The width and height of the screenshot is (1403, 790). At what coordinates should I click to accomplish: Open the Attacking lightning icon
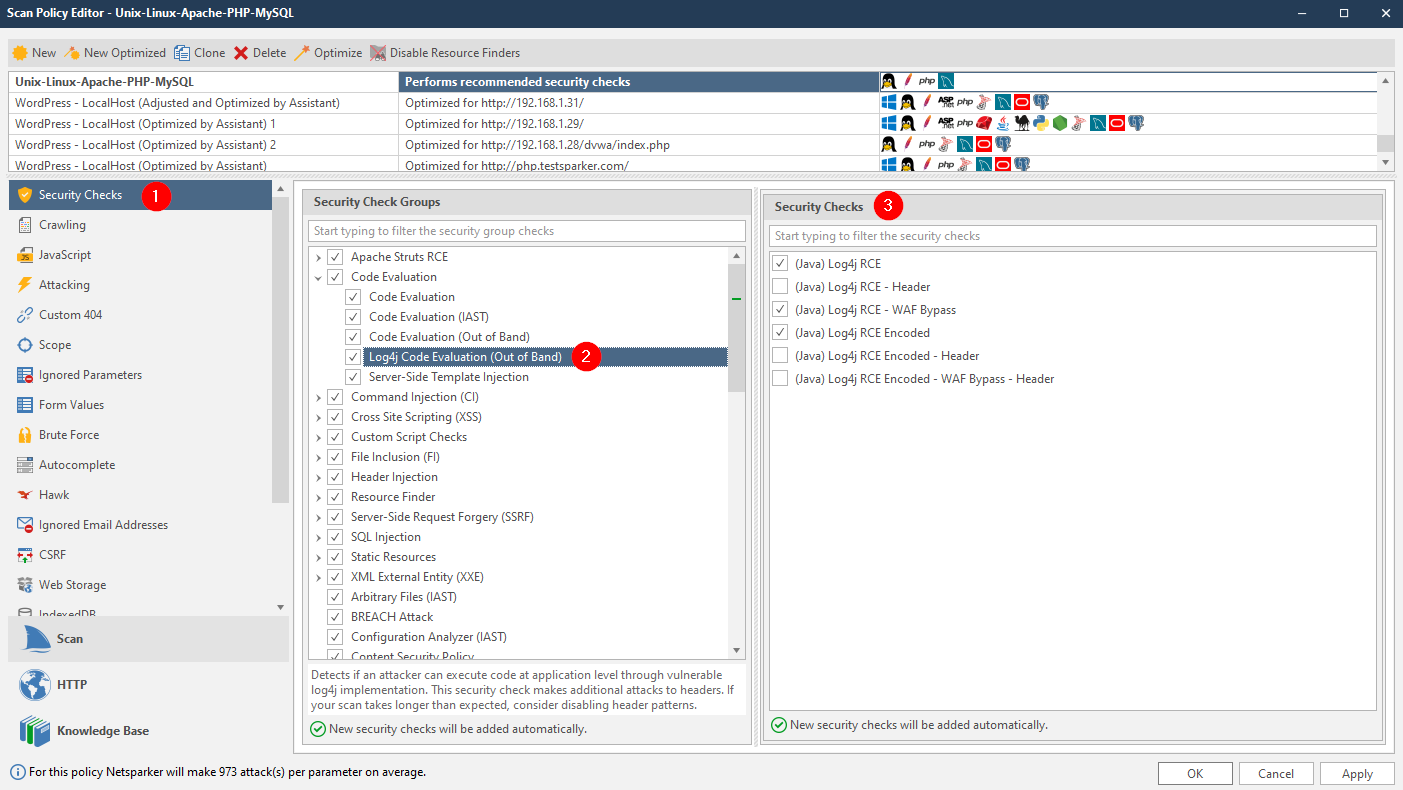coord(25,285)
